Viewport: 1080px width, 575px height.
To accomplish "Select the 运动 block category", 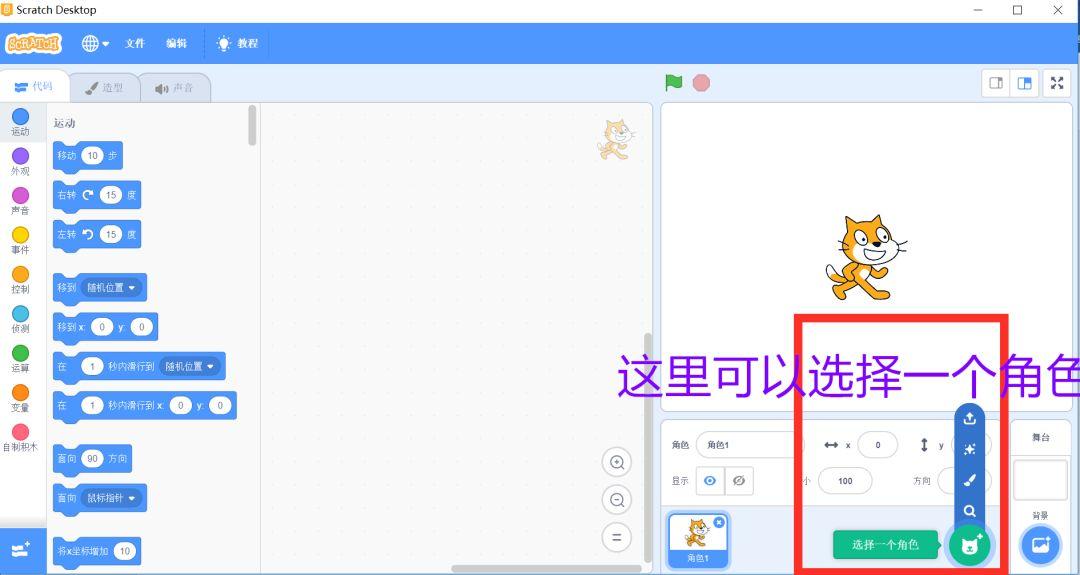I will [21, 122].
